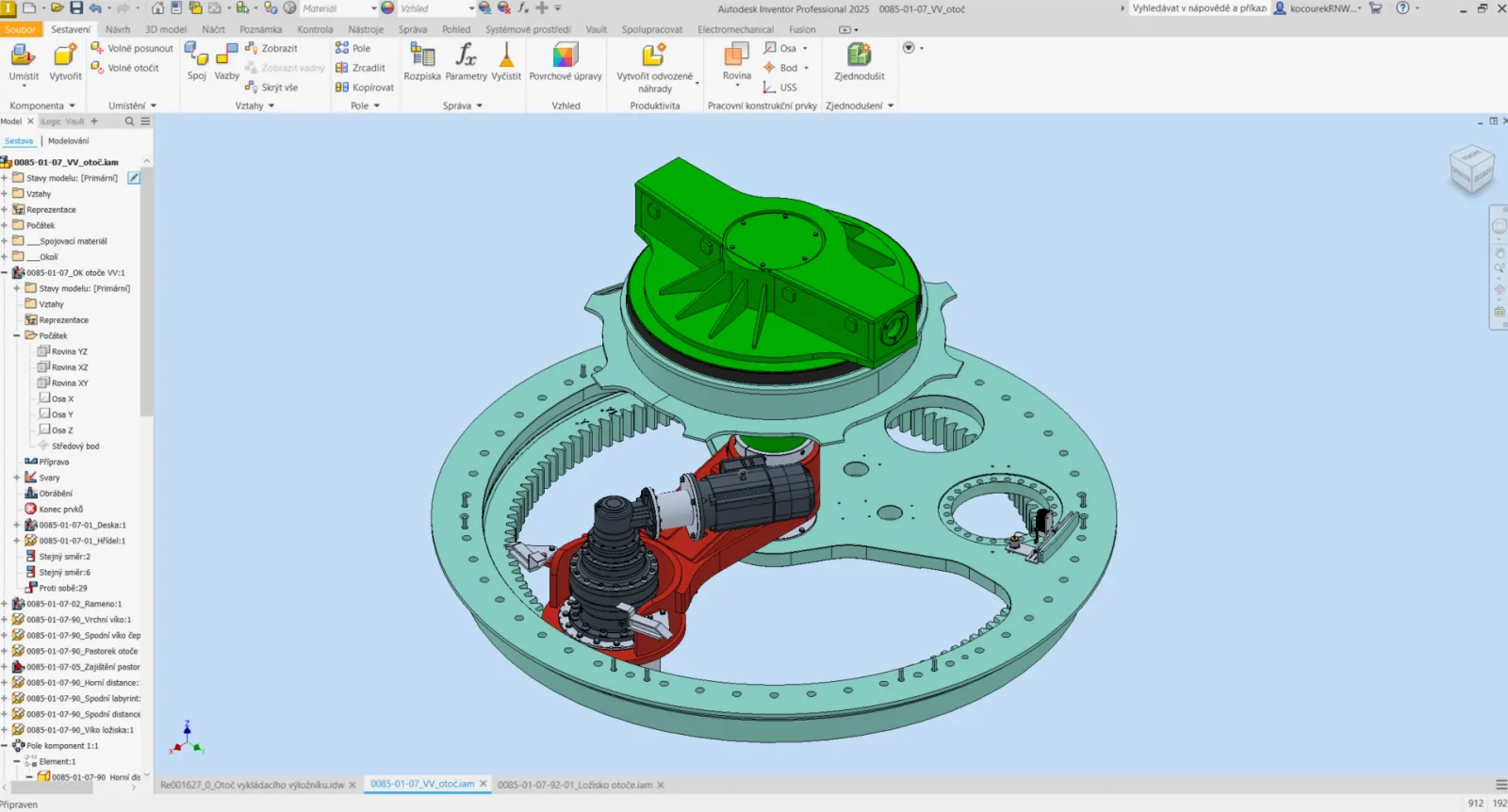Click the Zrcadlit mirror tool
The height and width of the screenshot is (812, 1508).
tap(360, 68)
